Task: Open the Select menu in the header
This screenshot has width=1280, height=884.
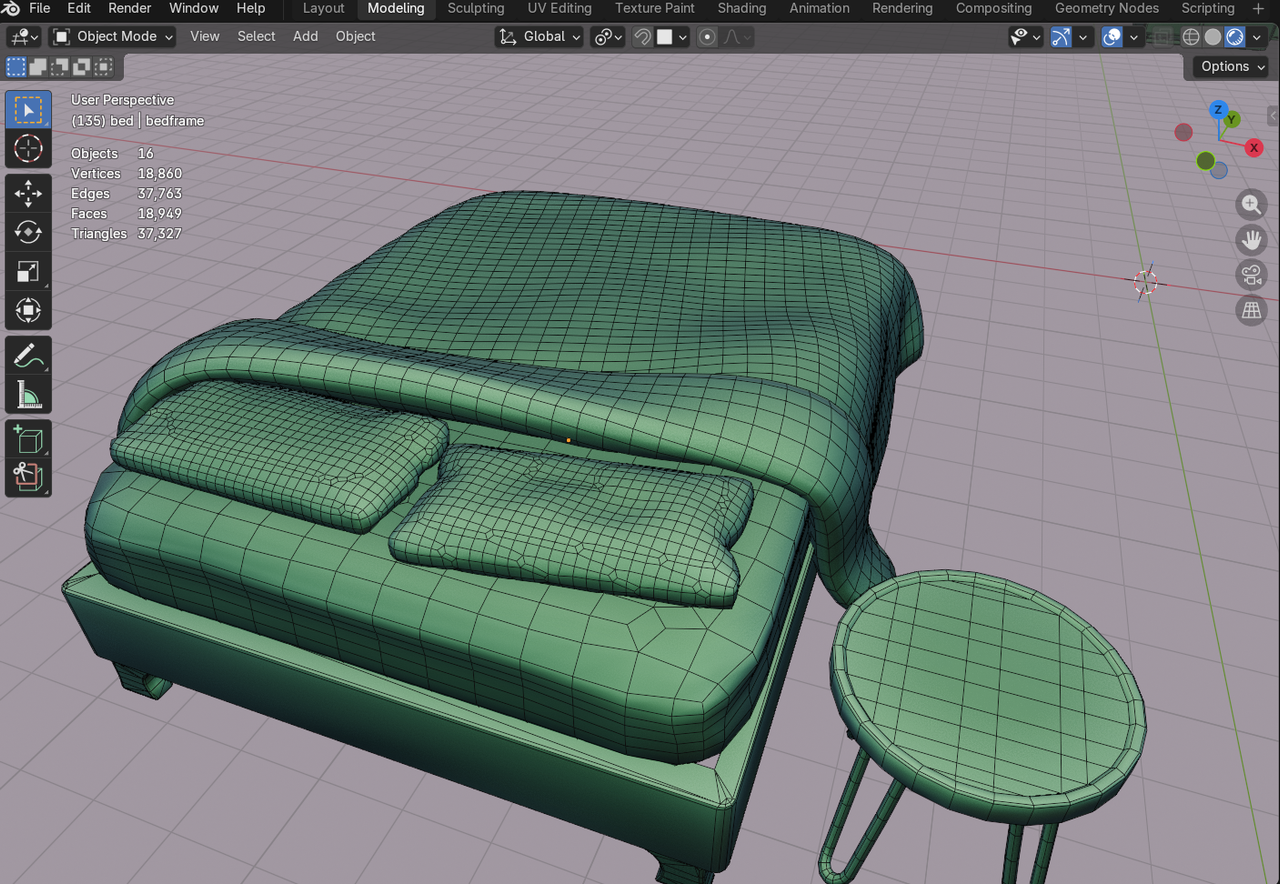Action: click(x=256, y=36)
